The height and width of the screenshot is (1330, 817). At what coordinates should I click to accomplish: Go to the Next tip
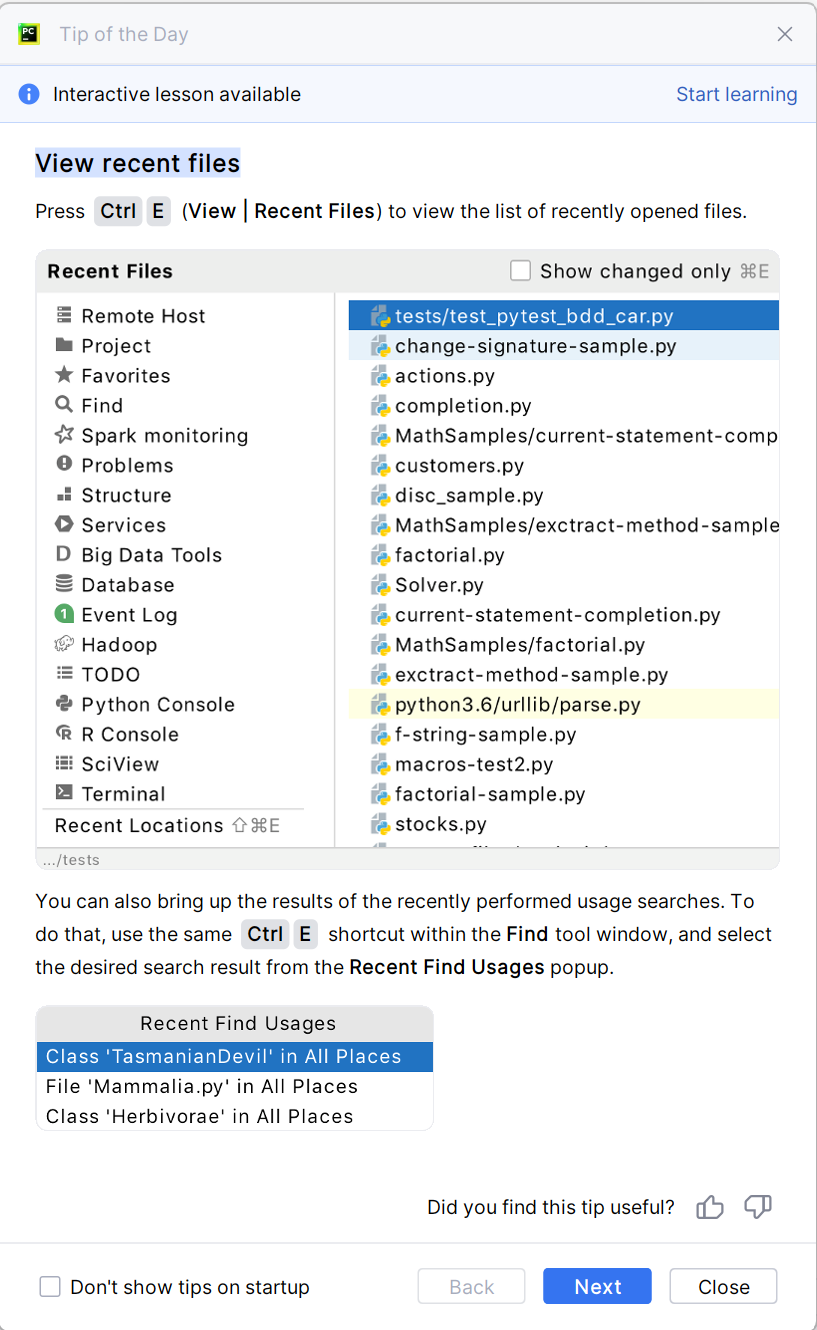pos(597,1287)
